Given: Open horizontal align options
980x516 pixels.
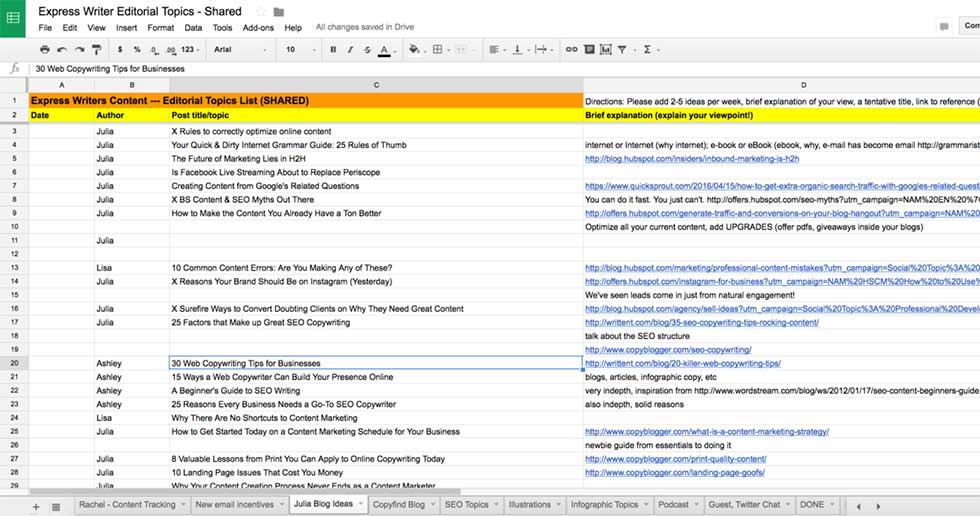Looking at the screenshot, I should click(496, 49).
